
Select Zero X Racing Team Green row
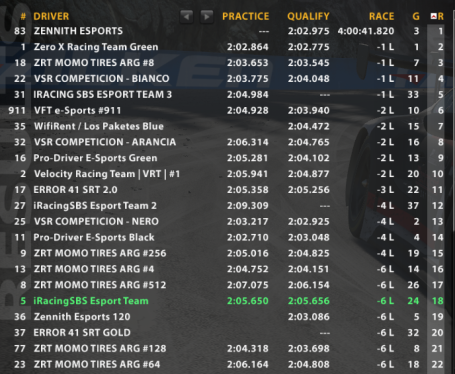pyautogui.click(x=227, y=47)
